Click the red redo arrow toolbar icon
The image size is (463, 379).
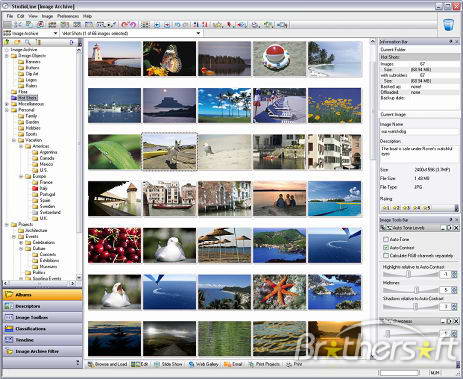pyautogui.click(x=125, y=24)
